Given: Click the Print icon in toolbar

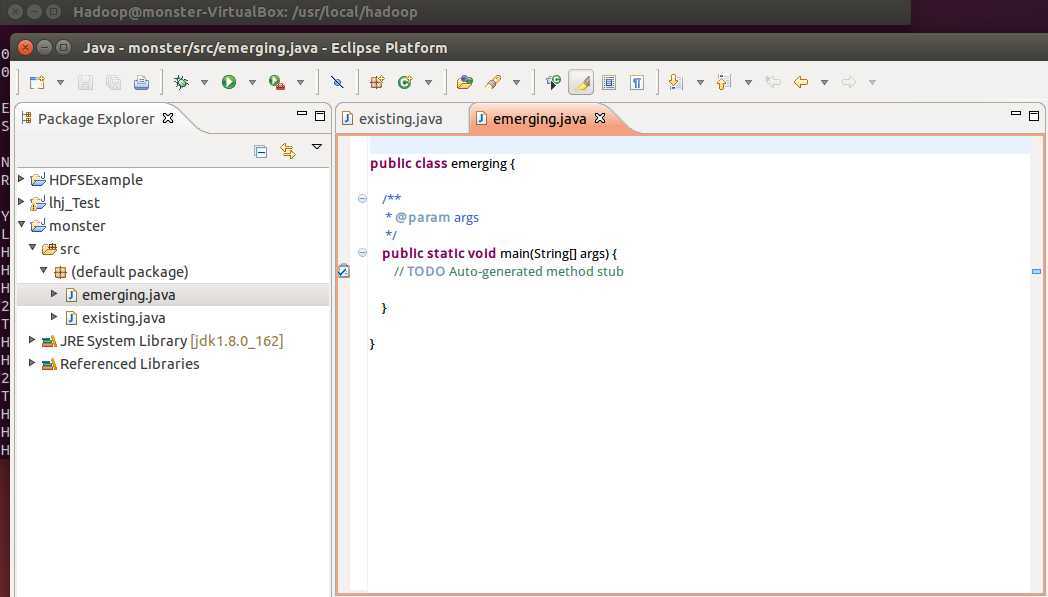Looking at the screenshot, I should pyautogui.click(x=141, y=83).
